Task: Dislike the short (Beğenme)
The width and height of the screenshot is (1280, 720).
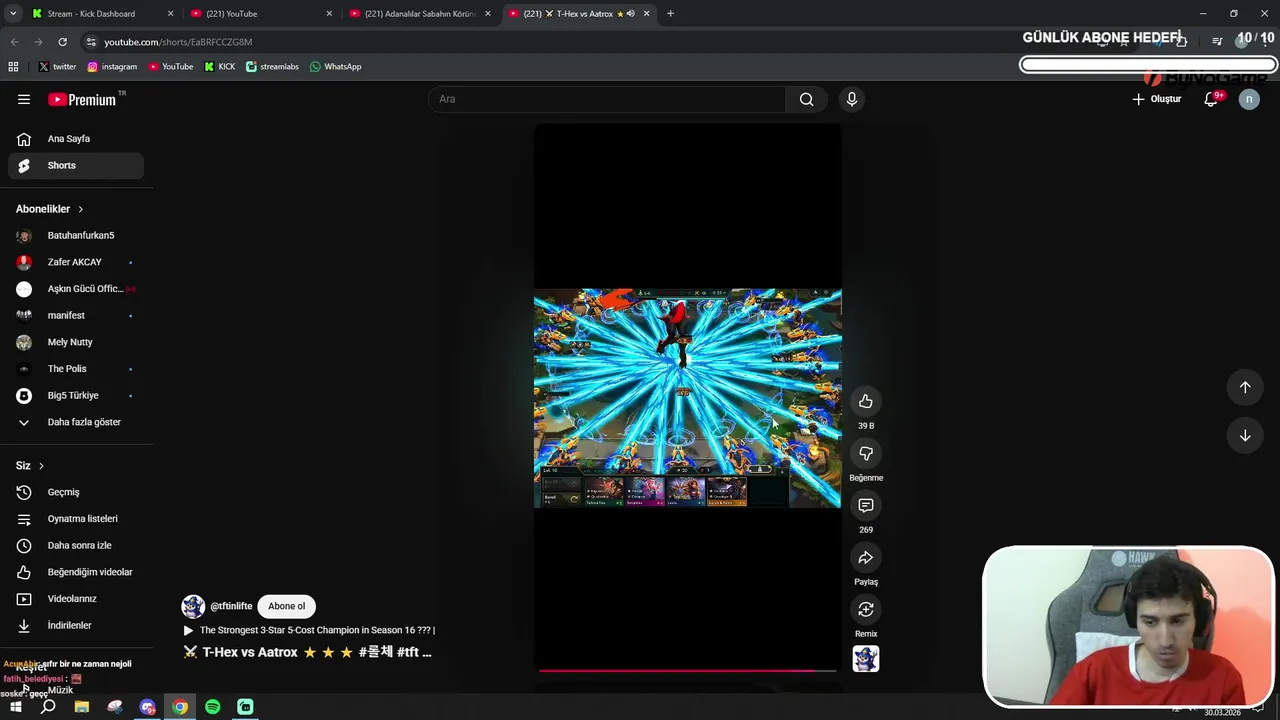Action: tap(866, 453)
